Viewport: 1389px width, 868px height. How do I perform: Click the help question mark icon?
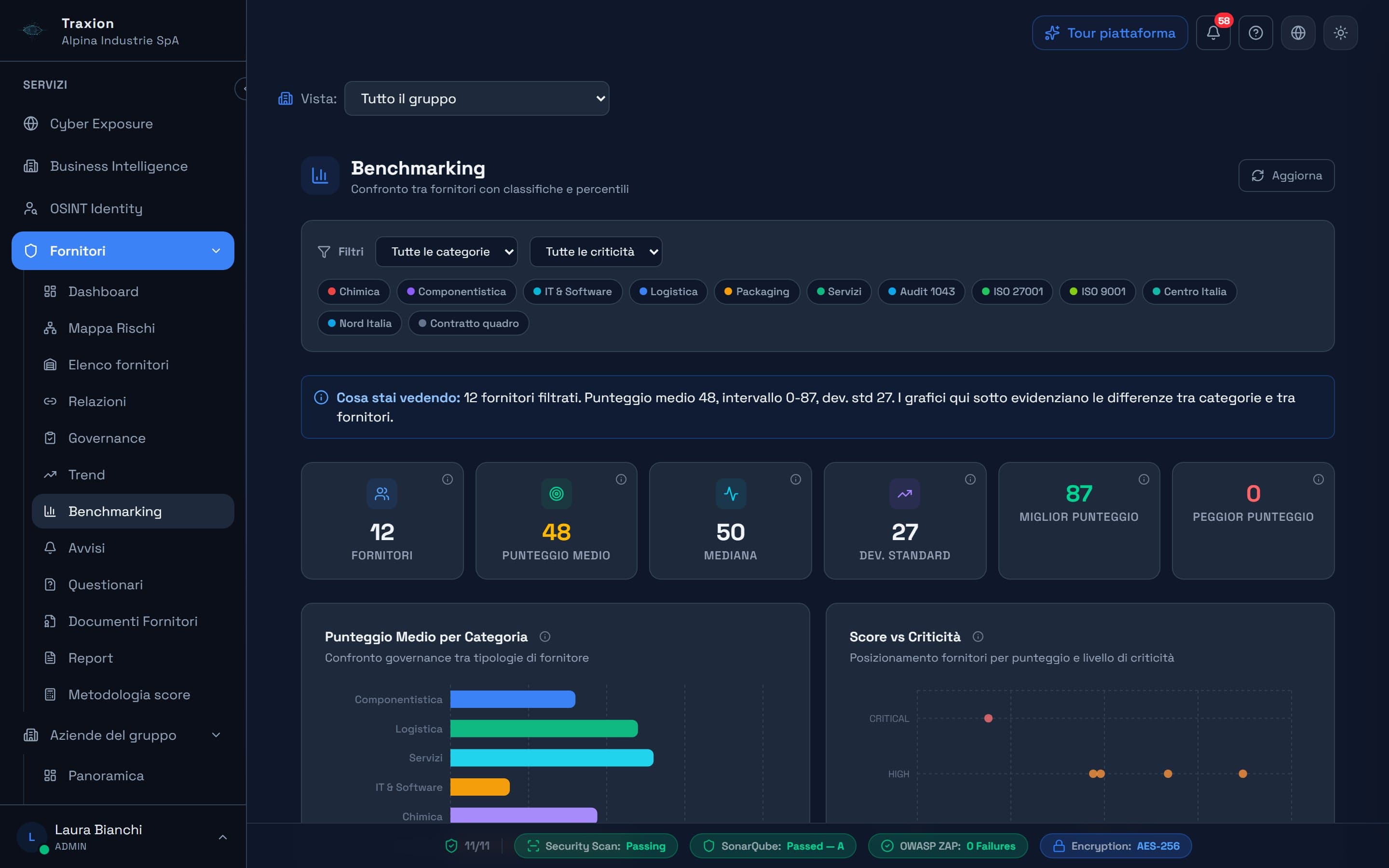[x=1255, y=33]
